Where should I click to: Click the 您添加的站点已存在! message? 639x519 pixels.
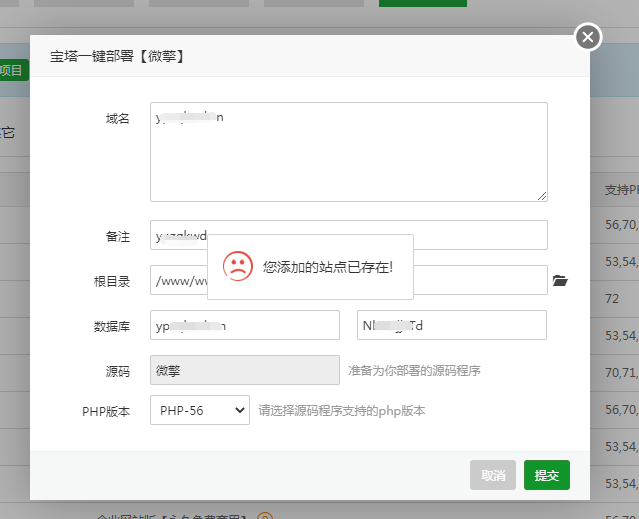point(328,267)
